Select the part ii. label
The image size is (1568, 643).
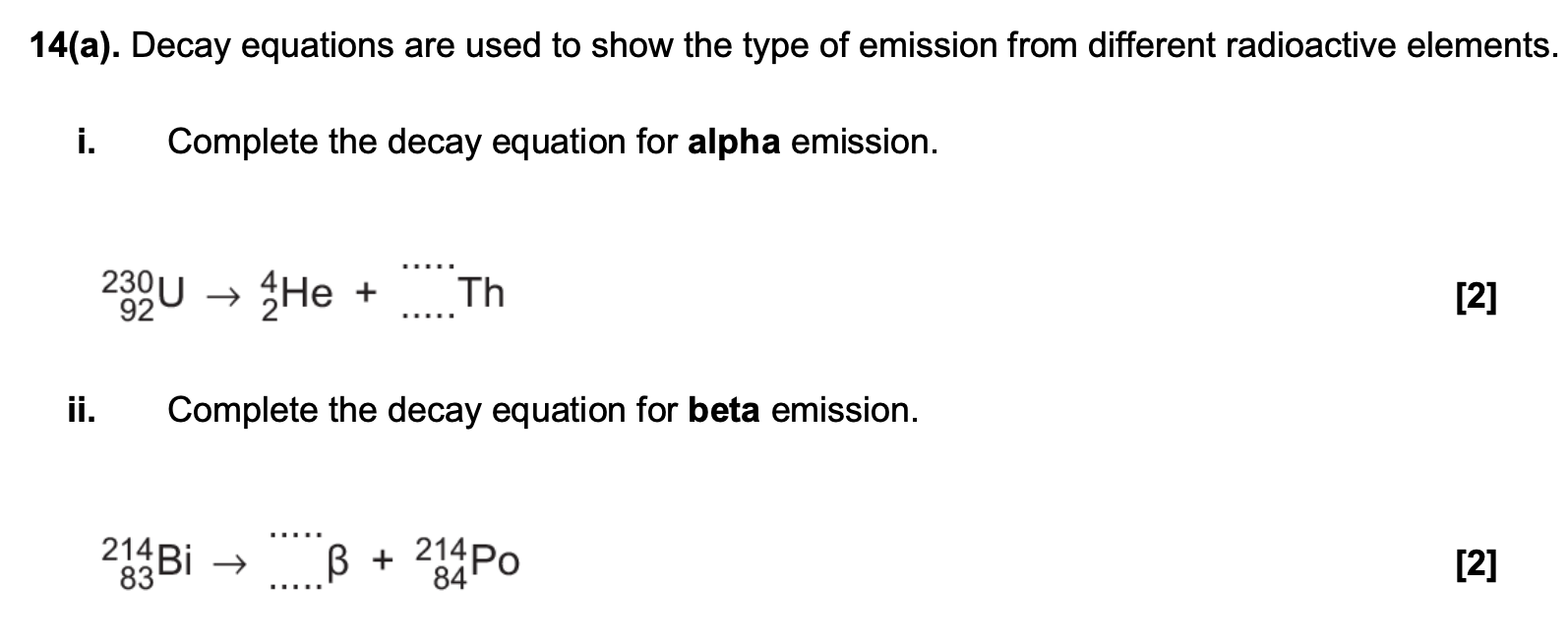(83, 410)
